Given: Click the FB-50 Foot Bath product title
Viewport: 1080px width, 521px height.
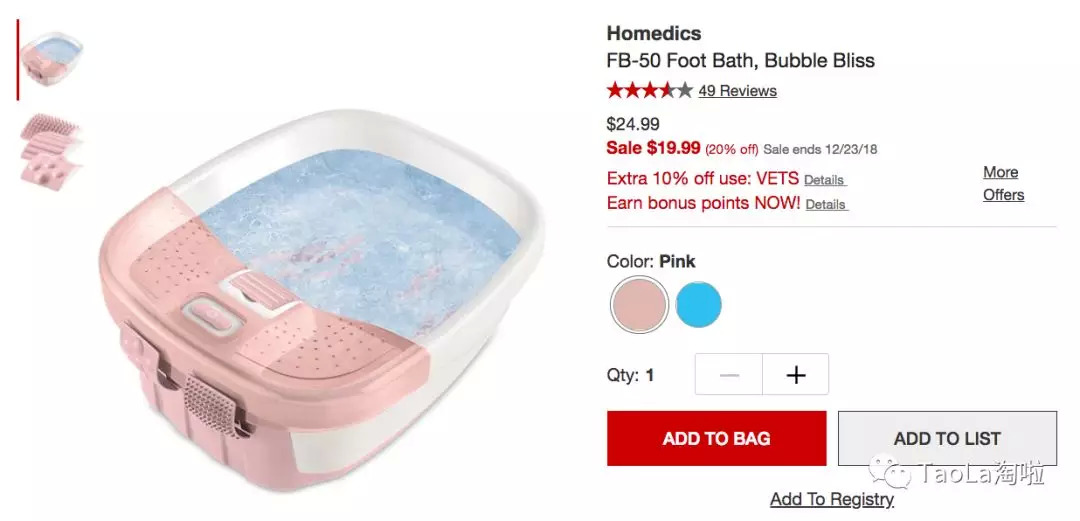Looking at the screenshot, I should [740, 61].
